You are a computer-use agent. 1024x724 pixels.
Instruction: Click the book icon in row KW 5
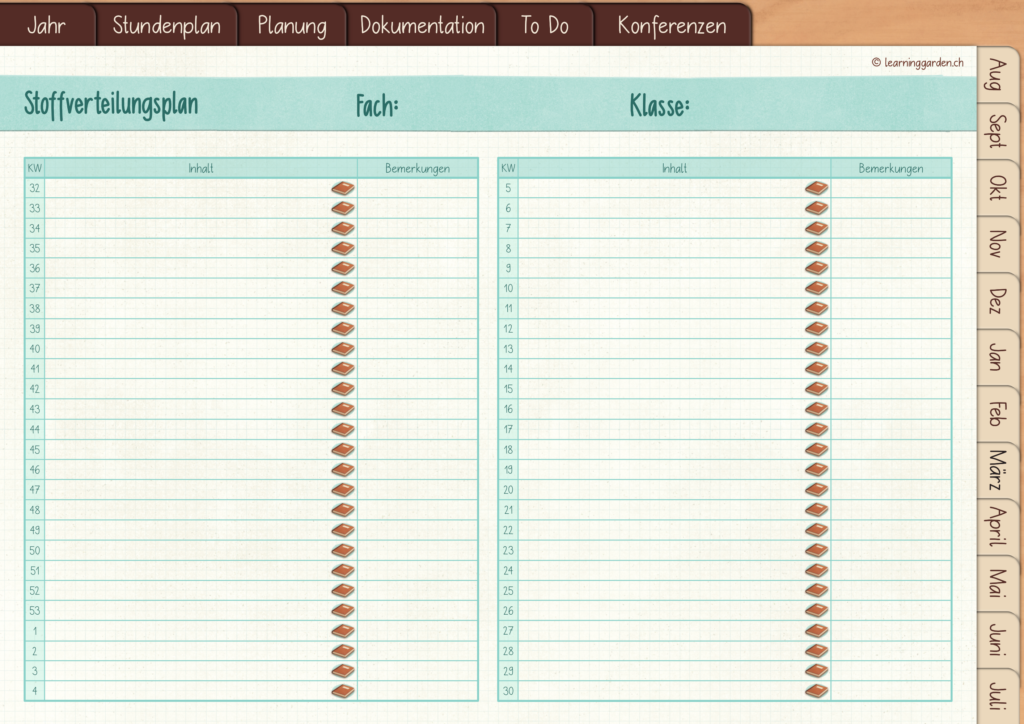816,189
